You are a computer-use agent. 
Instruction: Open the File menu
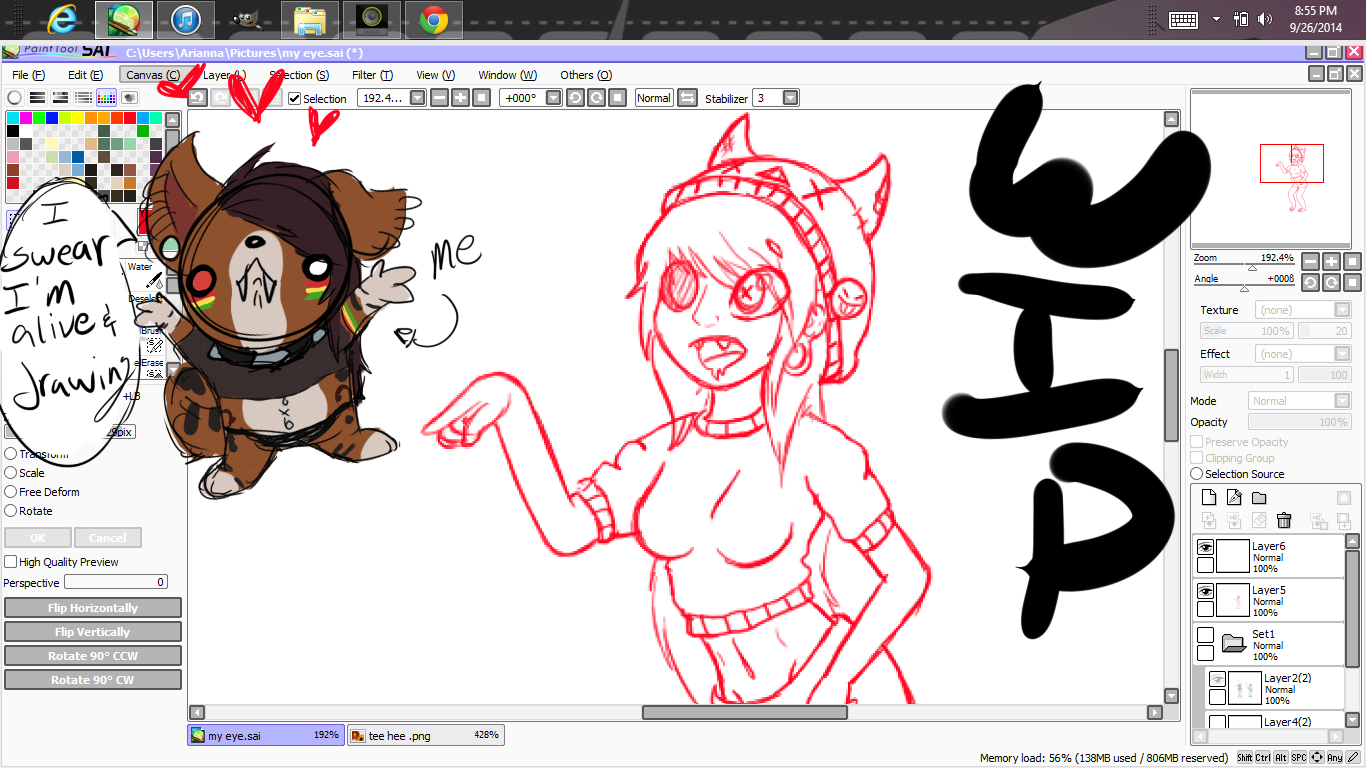[28, 75]
